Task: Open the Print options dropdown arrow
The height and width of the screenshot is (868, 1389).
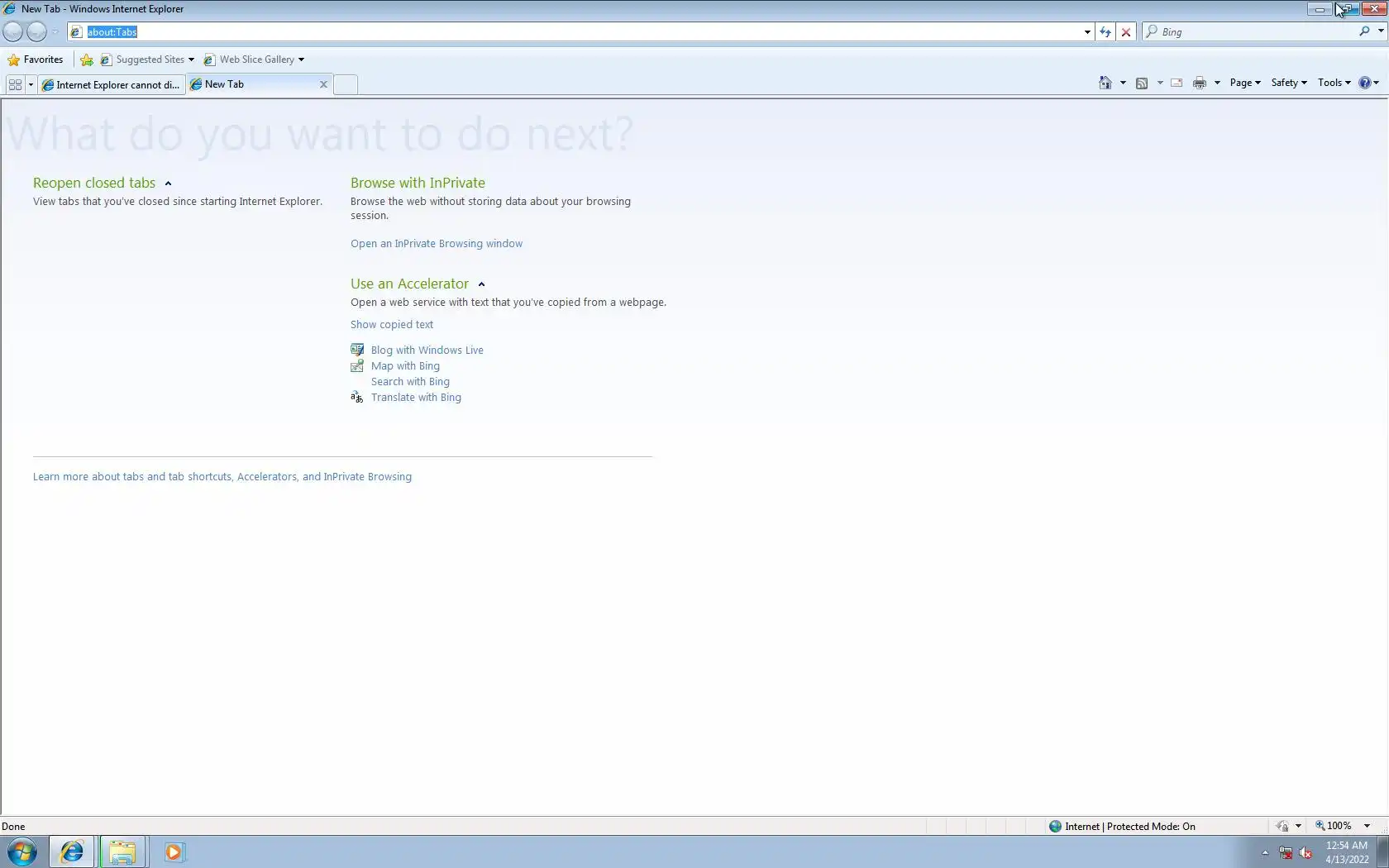Action: click(1217, 83)
